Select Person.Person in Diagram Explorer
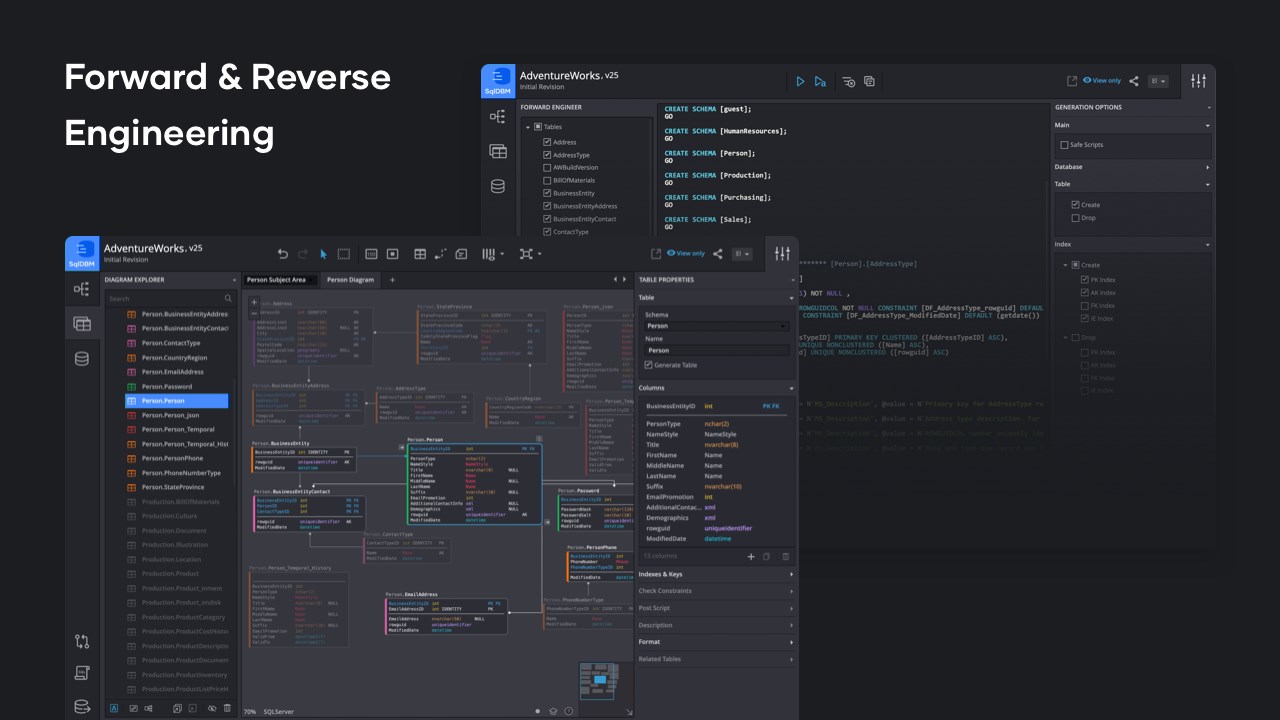Viewport: 1280px width, 720px height. (x=177, y=401)
